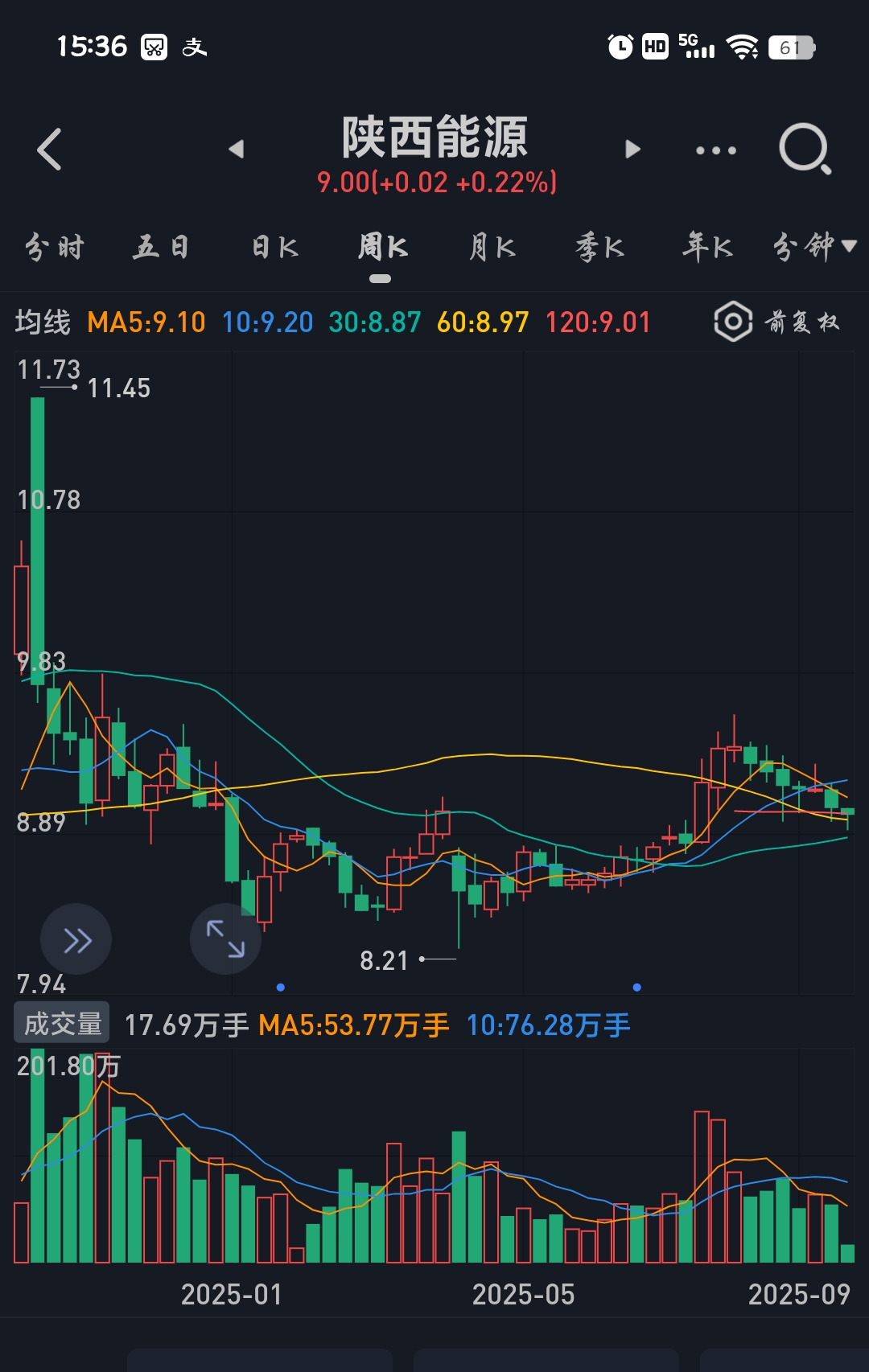This screenshot has height=1372, width=869.
Task: Tap the 8.21 low price marker
Action: tap(385, 960)
